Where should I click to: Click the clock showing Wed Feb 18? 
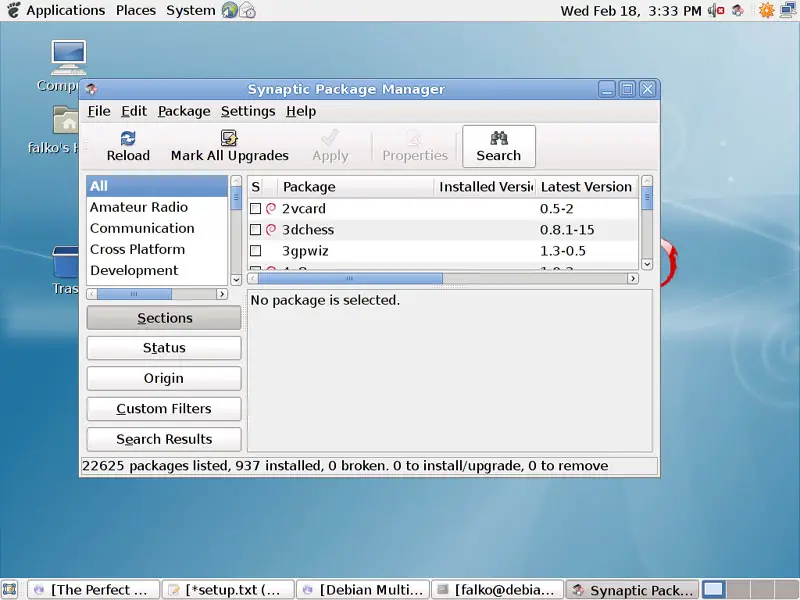(631, 10)
